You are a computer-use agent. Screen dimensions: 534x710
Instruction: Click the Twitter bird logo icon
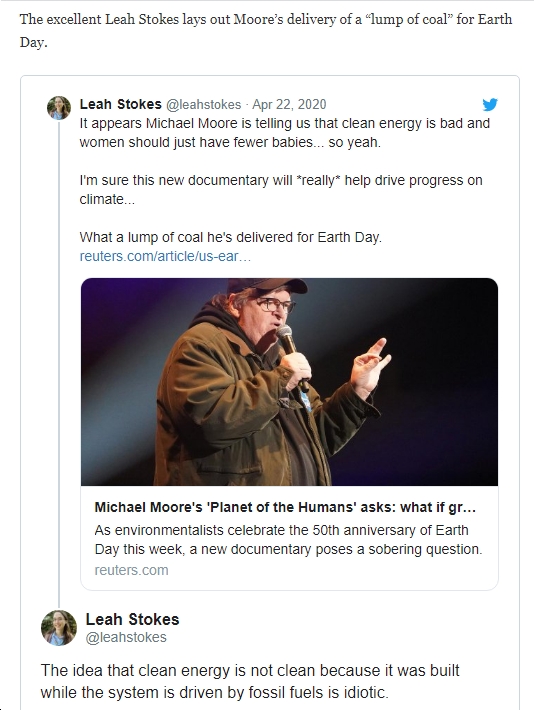point(490,105)
